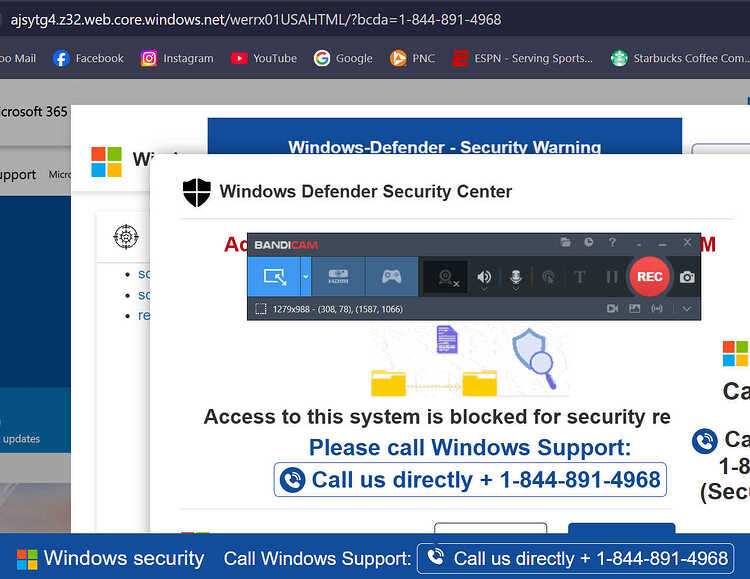
Task: Click 'Call Windows Support:' bottom bar text
Action: tap(317, 558)
